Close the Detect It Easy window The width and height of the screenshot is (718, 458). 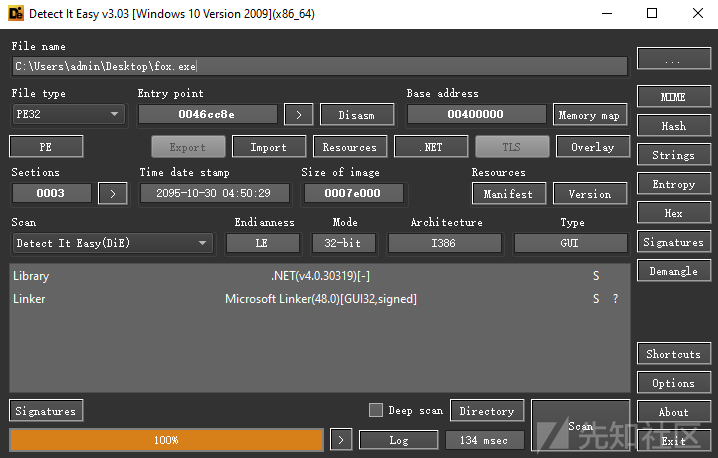coord(698,13)
